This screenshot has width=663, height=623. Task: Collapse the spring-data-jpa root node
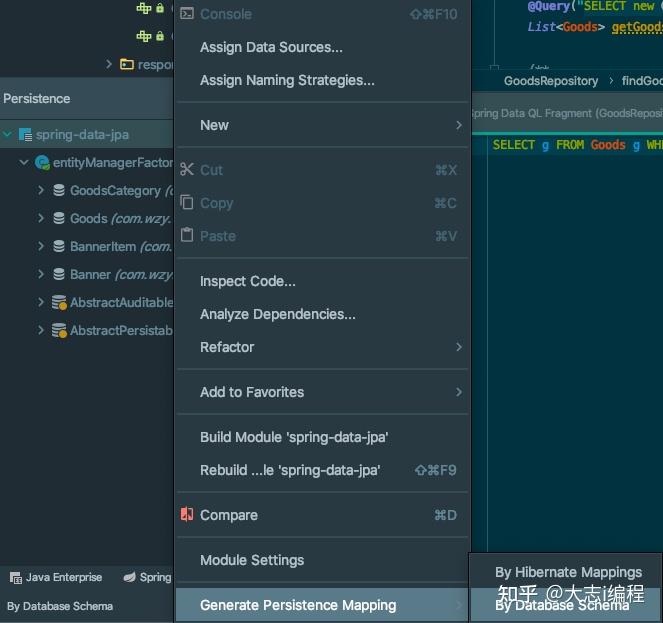point(8,134)
